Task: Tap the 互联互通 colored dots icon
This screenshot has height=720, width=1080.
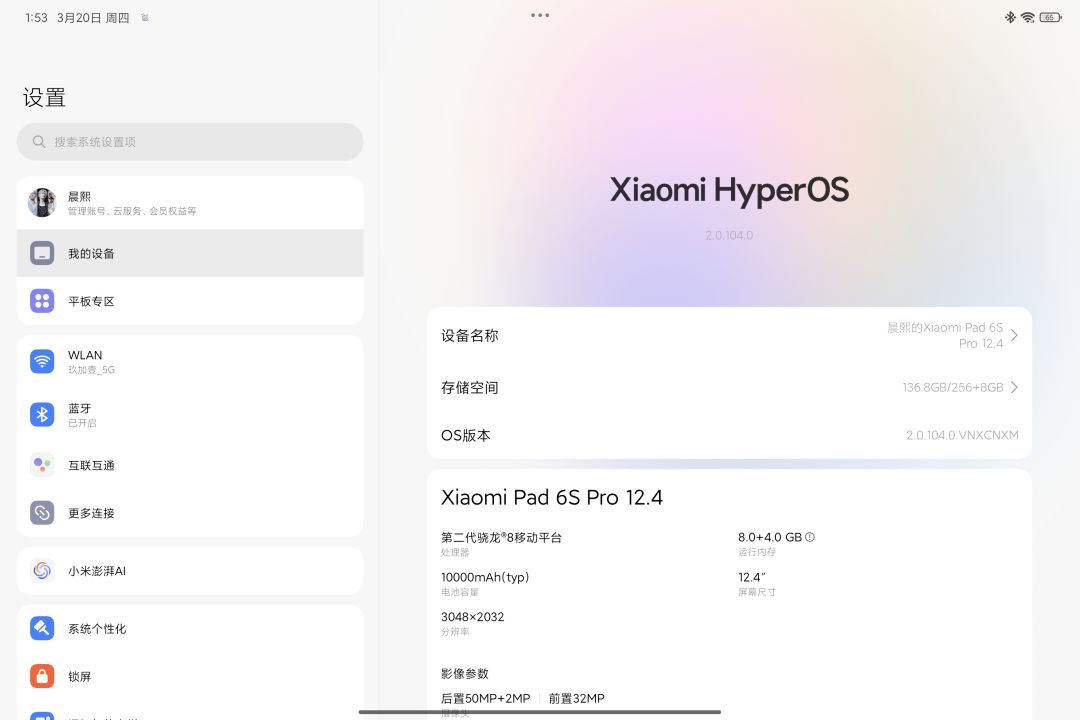Action: 42,465
